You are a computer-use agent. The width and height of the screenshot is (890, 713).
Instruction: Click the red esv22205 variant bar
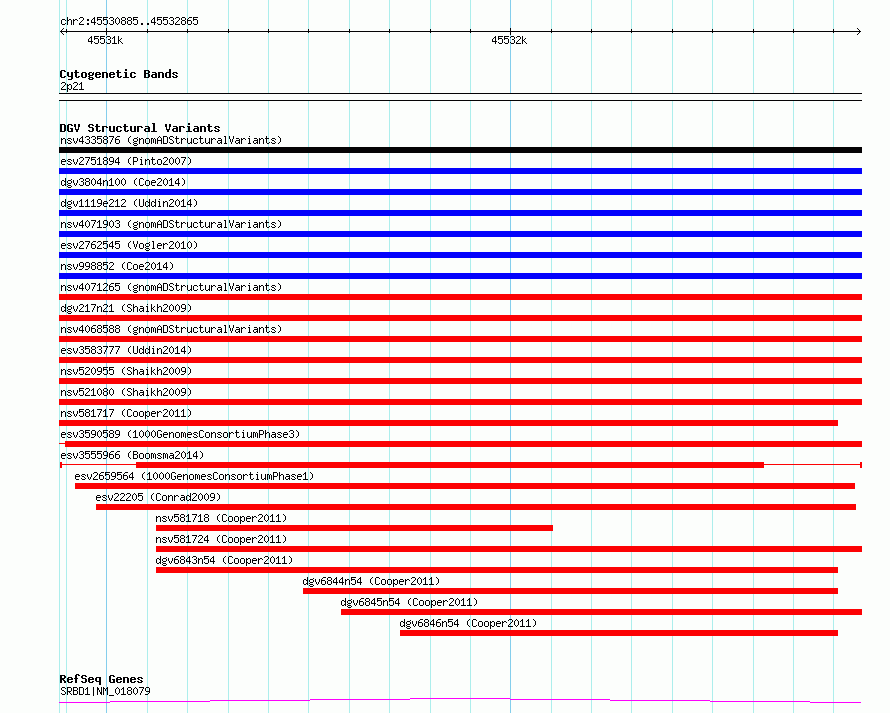476,507
